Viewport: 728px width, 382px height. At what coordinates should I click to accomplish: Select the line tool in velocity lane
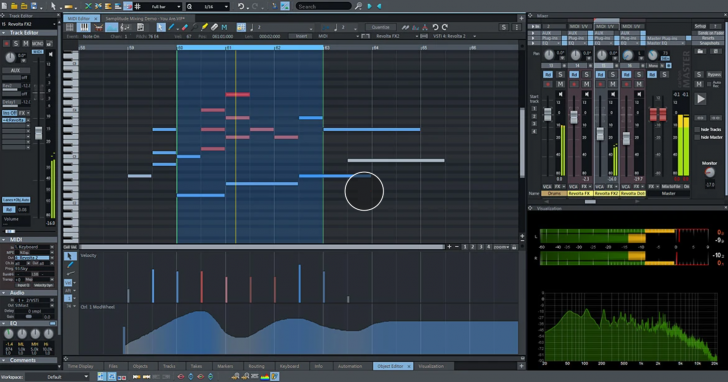pos(70,274)
